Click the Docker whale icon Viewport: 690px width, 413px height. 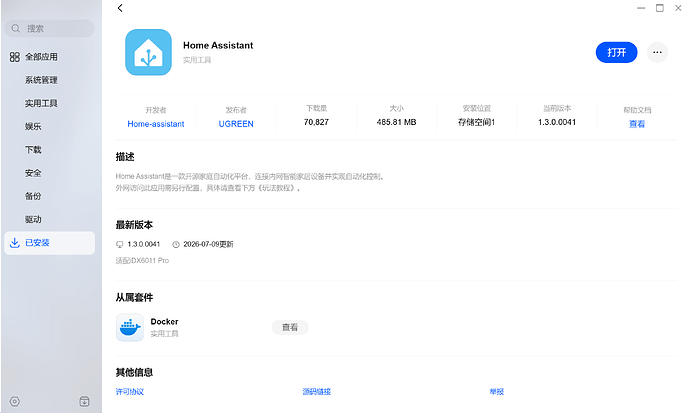pyautogui.click(x=130, y=327)
